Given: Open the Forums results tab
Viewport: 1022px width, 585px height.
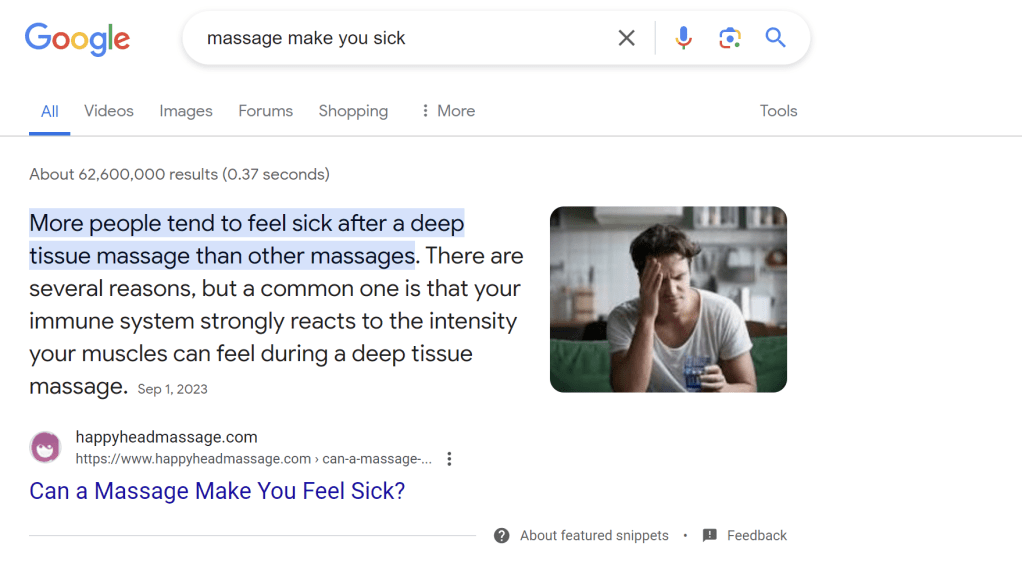Looking at the screenshot, I should pyautogui.click(x=265, y=111).
